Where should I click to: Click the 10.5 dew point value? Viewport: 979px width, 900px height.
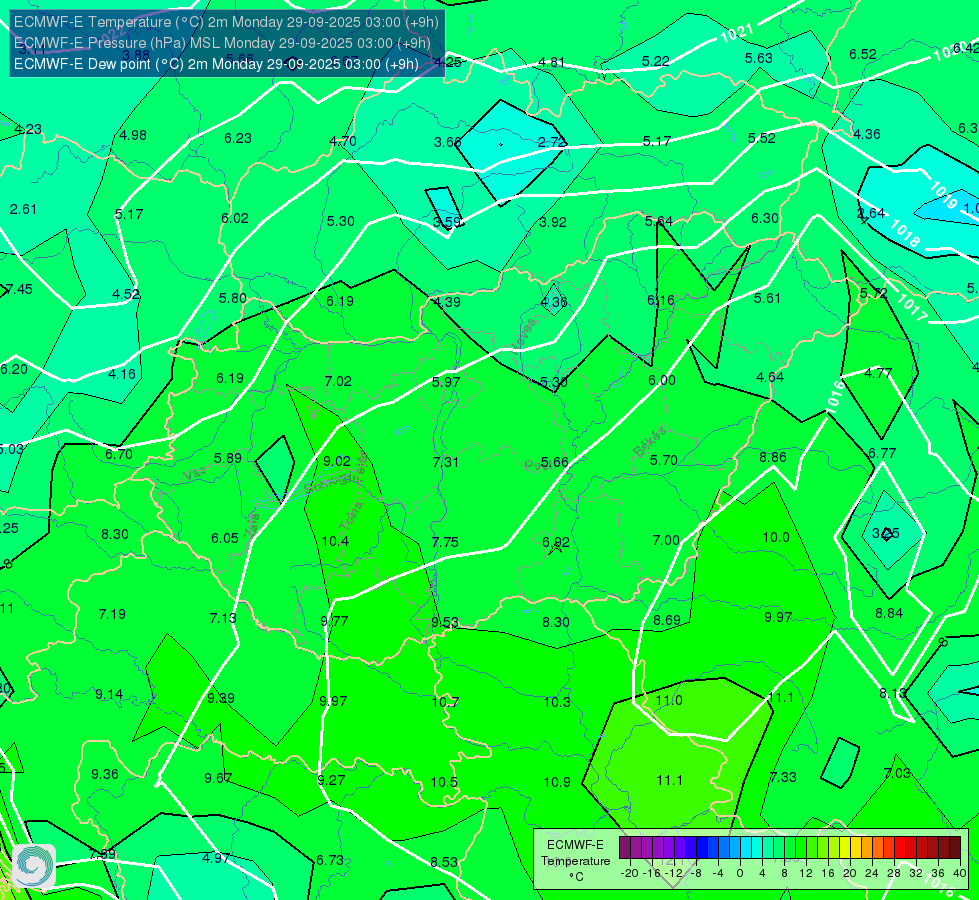coord(444,782)
